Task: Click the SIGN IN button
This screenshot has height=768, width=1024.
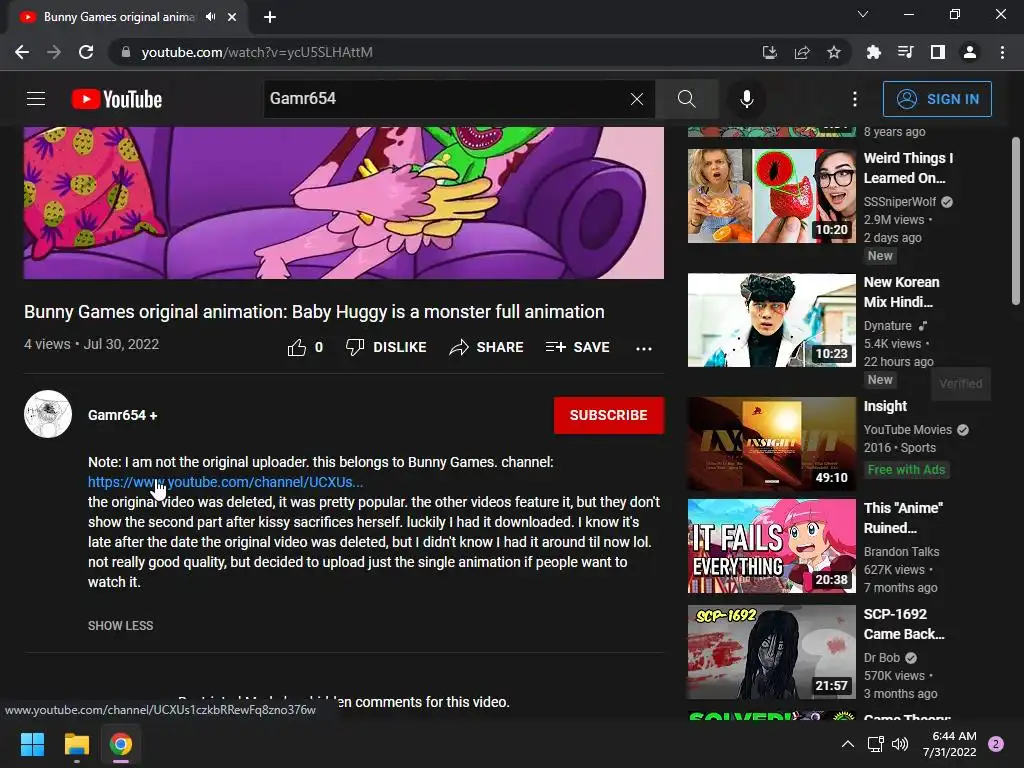Action: (x=937, y=99)
